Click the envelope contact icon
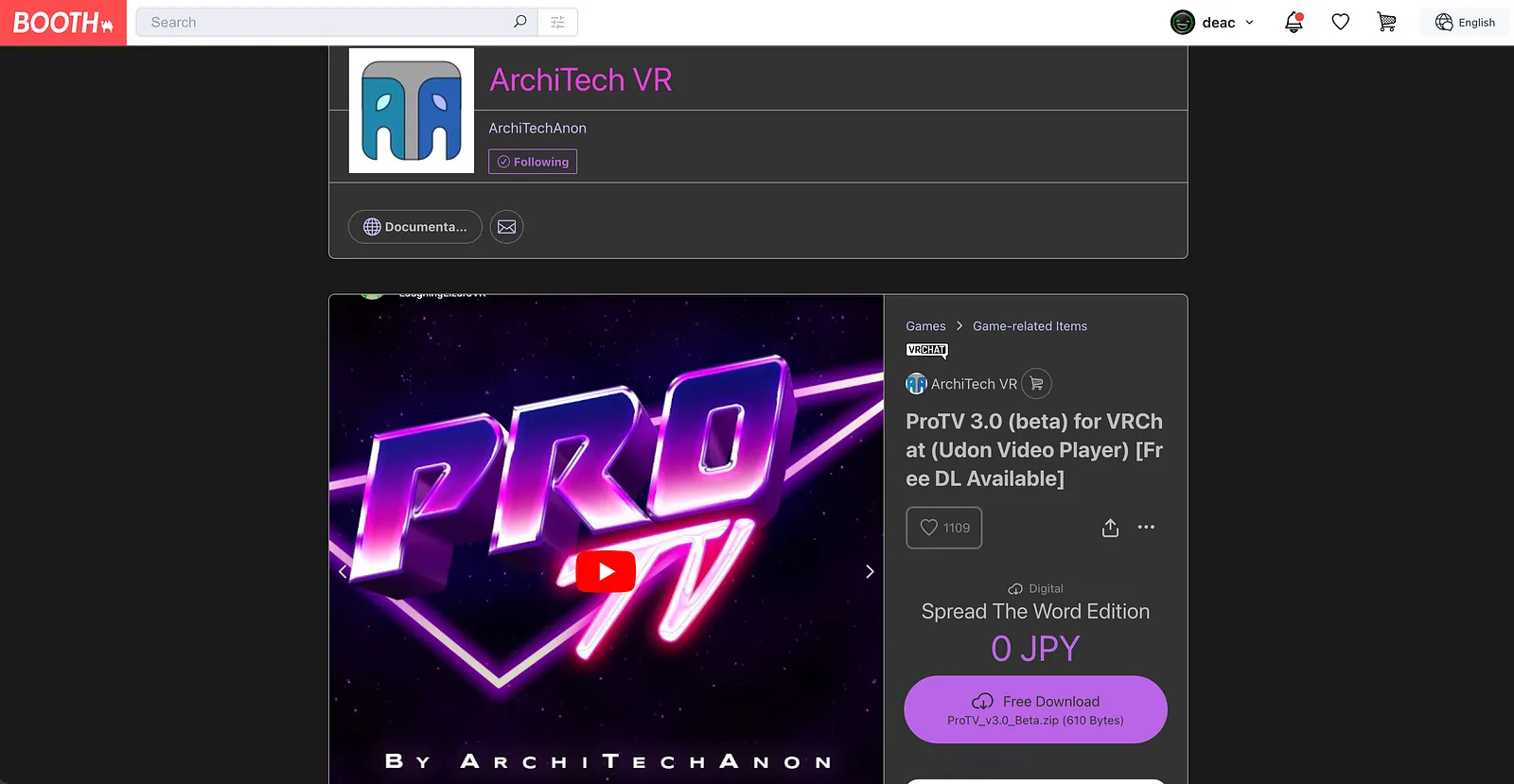 pyautogui.click(x=507, y=227)
